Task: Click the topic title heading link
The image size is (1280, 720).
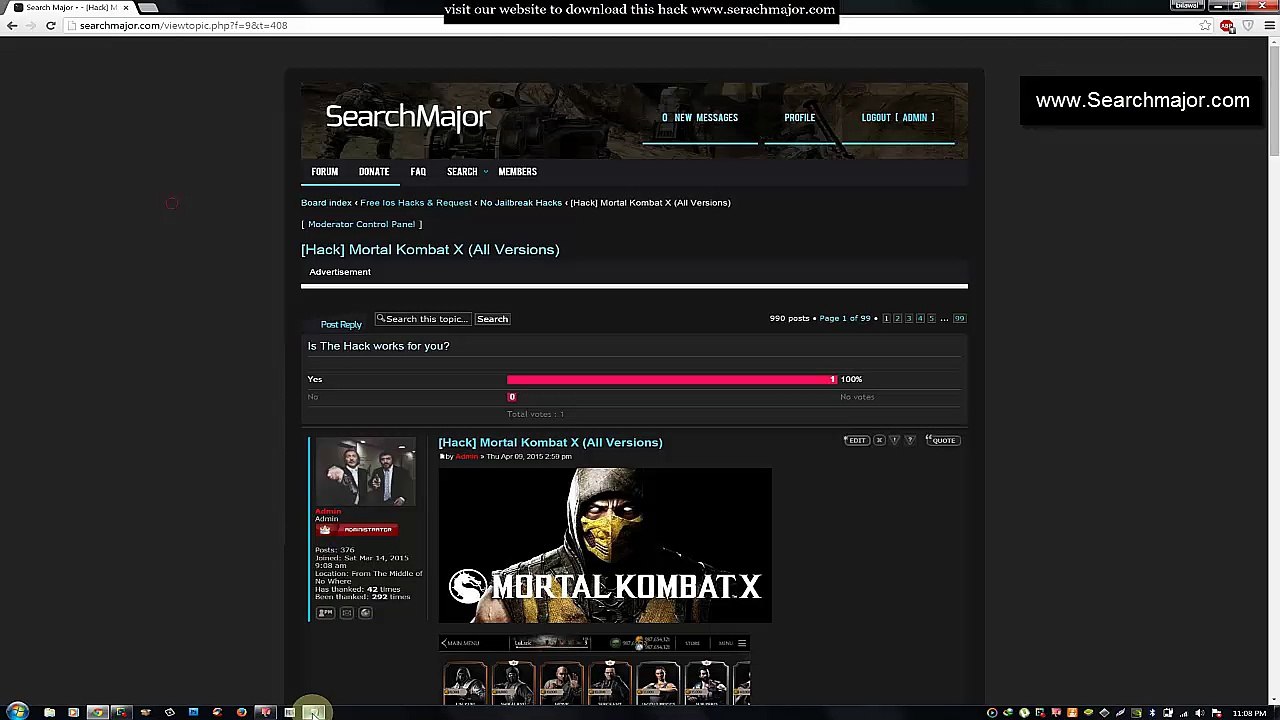Action: point(430,250)
